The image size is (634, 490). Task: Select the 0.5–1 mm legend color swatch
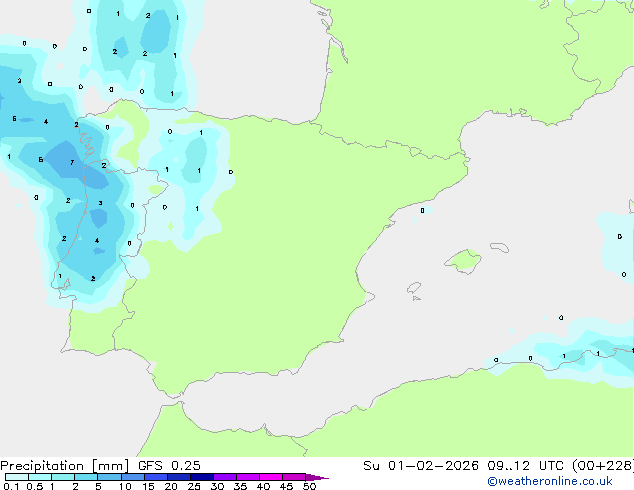coord(40,477)
